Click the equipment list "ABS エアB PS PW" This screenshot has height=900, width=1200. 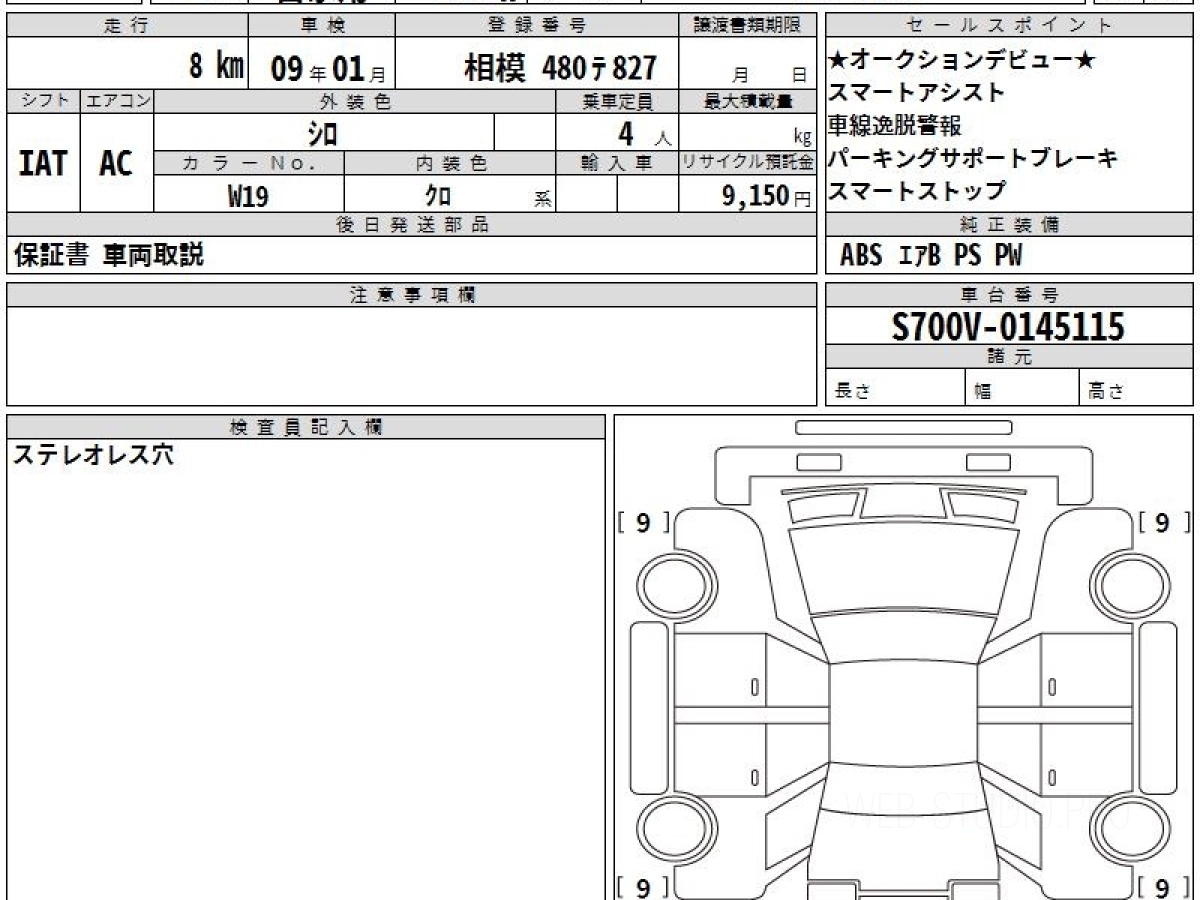point(931,256)
